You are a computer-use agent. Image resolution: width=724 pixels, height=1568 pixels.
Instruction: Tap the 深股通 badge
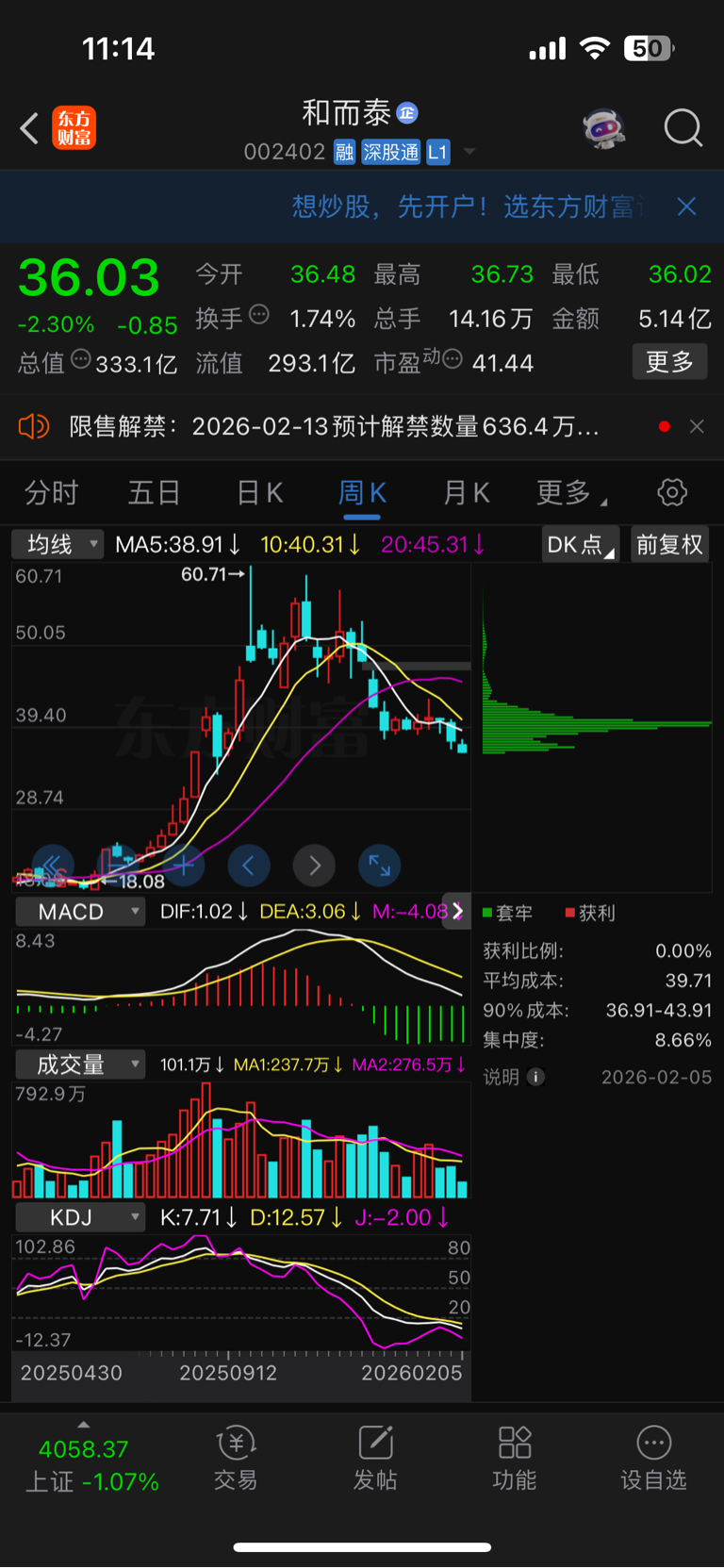[390, 152]
